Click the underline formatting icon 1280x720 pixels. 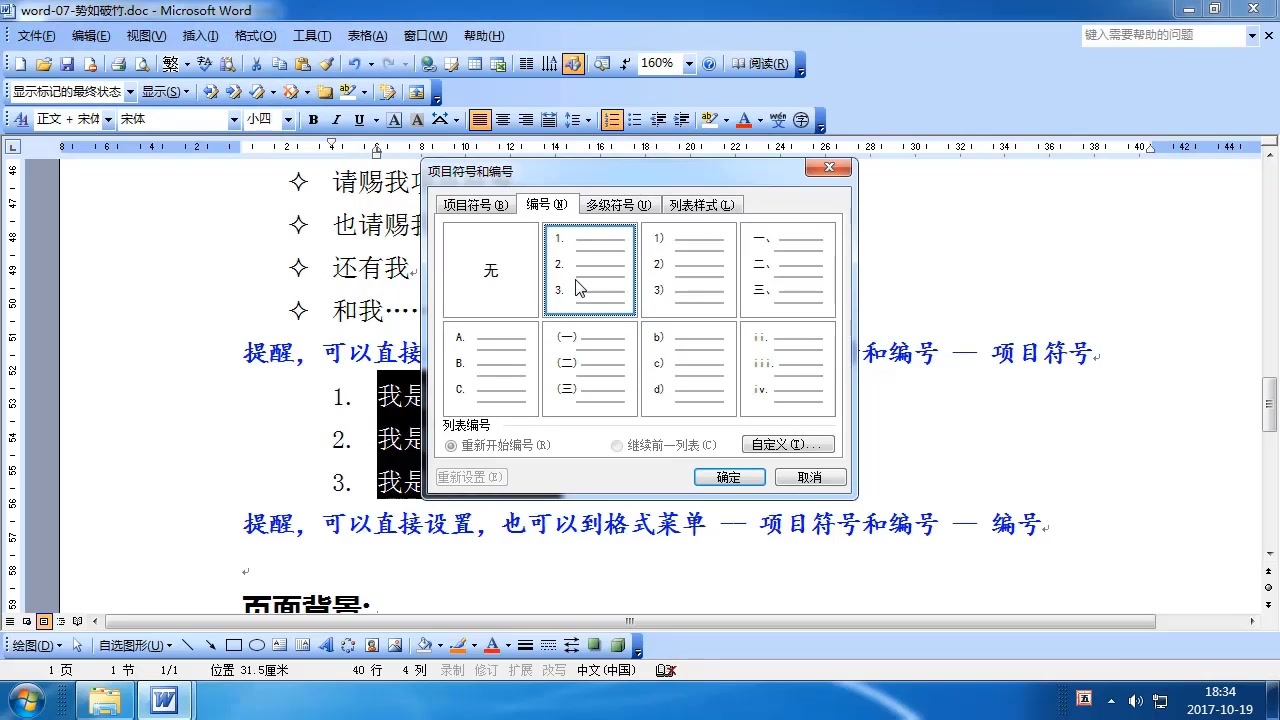[x=359, y=119]
